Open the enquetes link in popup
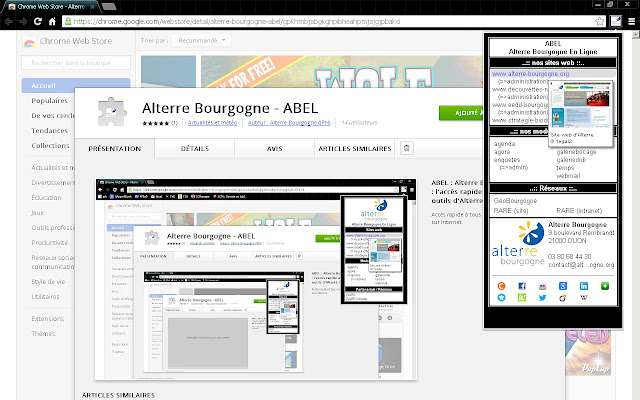The width and height of the screenshot is (640, 400). (x=507, y=160)
